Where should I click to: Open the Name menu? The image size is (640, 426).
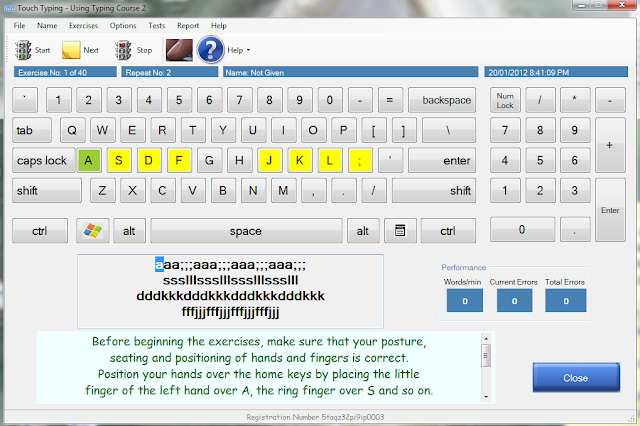point(47,26)
